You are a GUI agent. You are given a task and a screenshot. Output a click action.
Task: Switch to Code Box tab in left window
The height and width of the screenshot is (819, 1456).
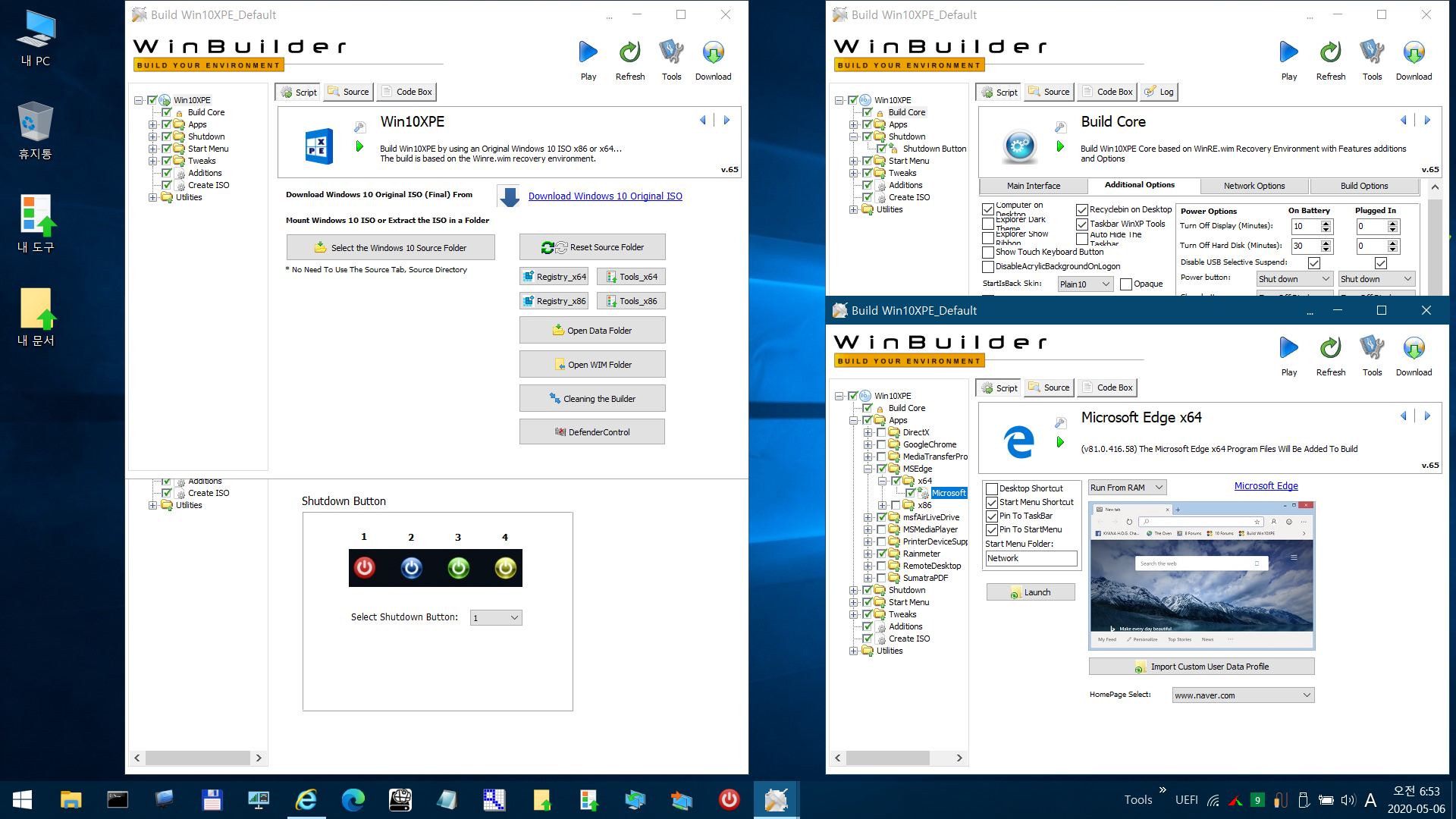407,92
